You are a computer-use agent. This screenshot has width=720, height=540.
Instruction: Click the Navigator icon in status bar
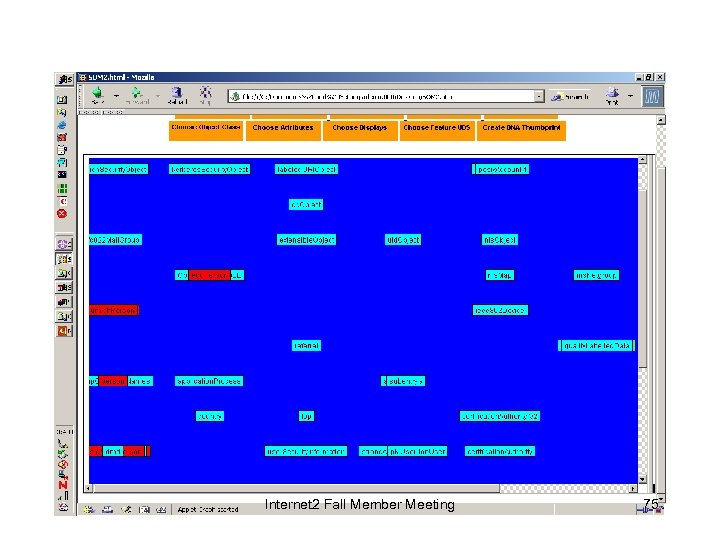(89, 509)
